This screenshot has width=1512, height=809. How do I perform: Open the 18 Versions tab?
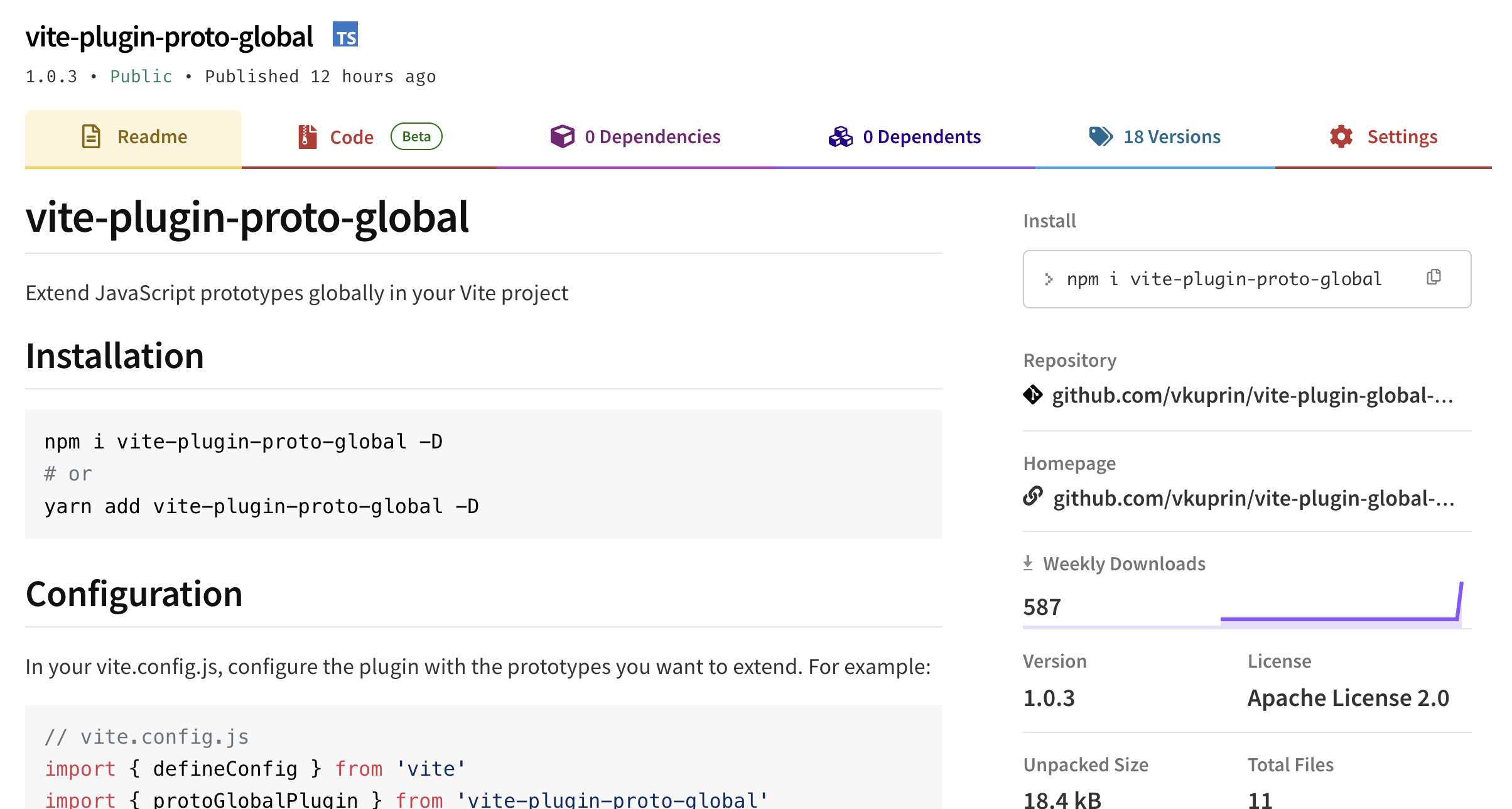1172,136
